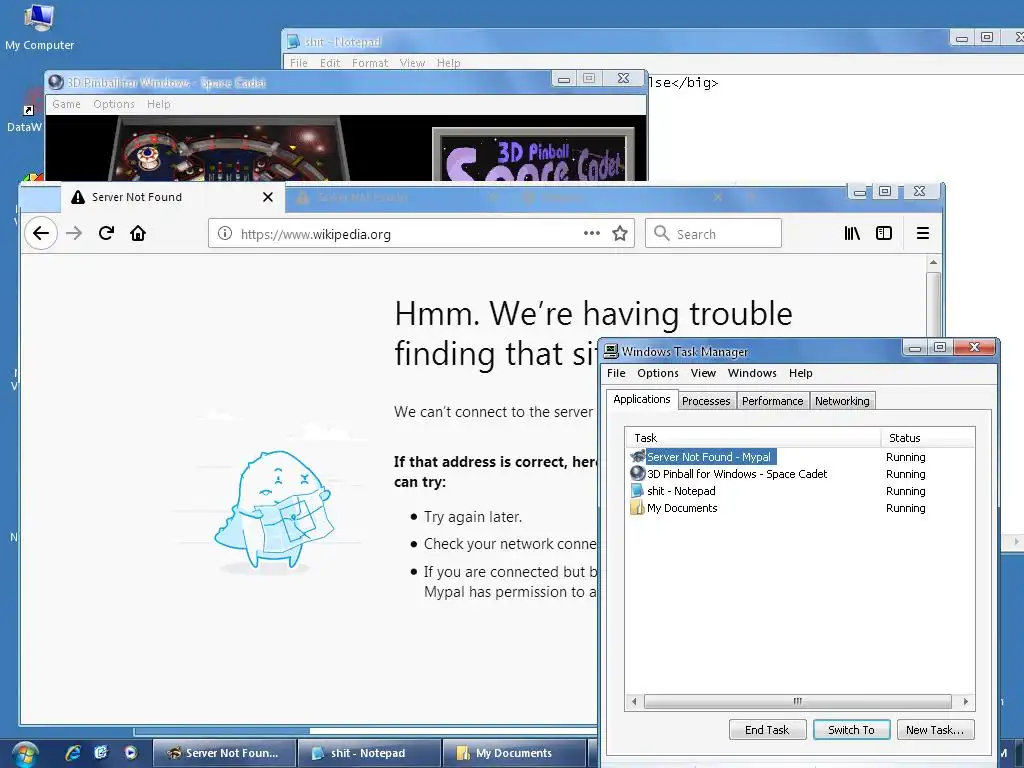Click 3D Pinball Space Cadet logo image

534,155
